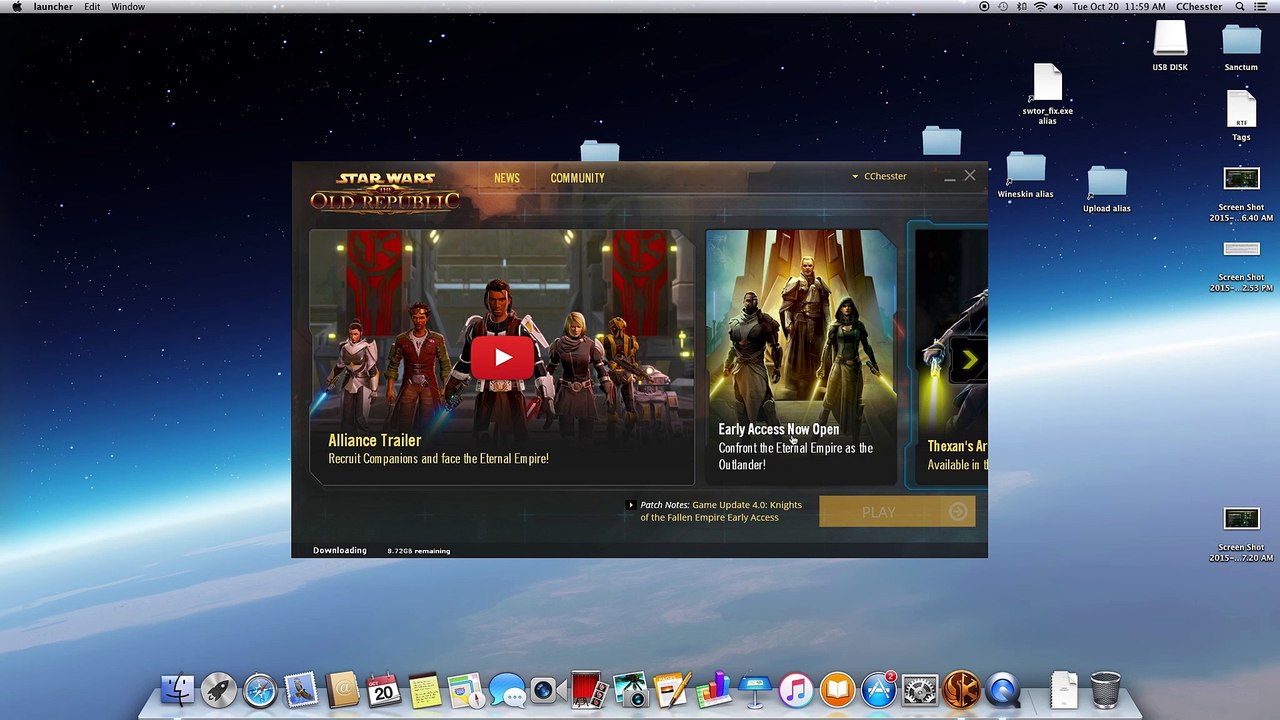Open the Window menu
Image resolution: width=1280 pixels, height=720 pixels.
point(128,7)
